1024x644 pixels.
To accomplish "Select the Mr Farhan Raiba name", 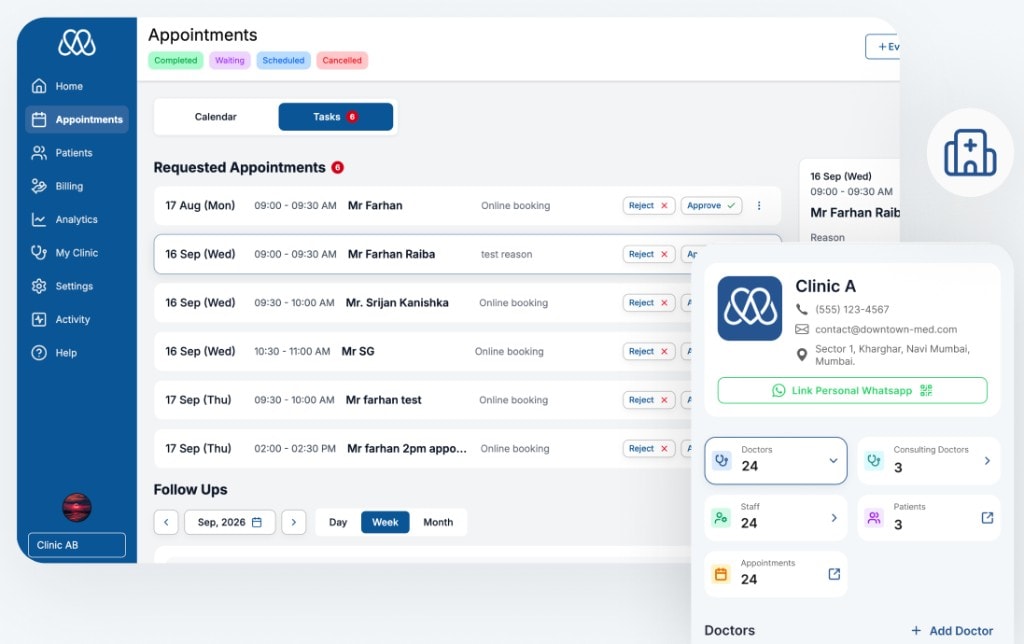I will pos(391,254).
